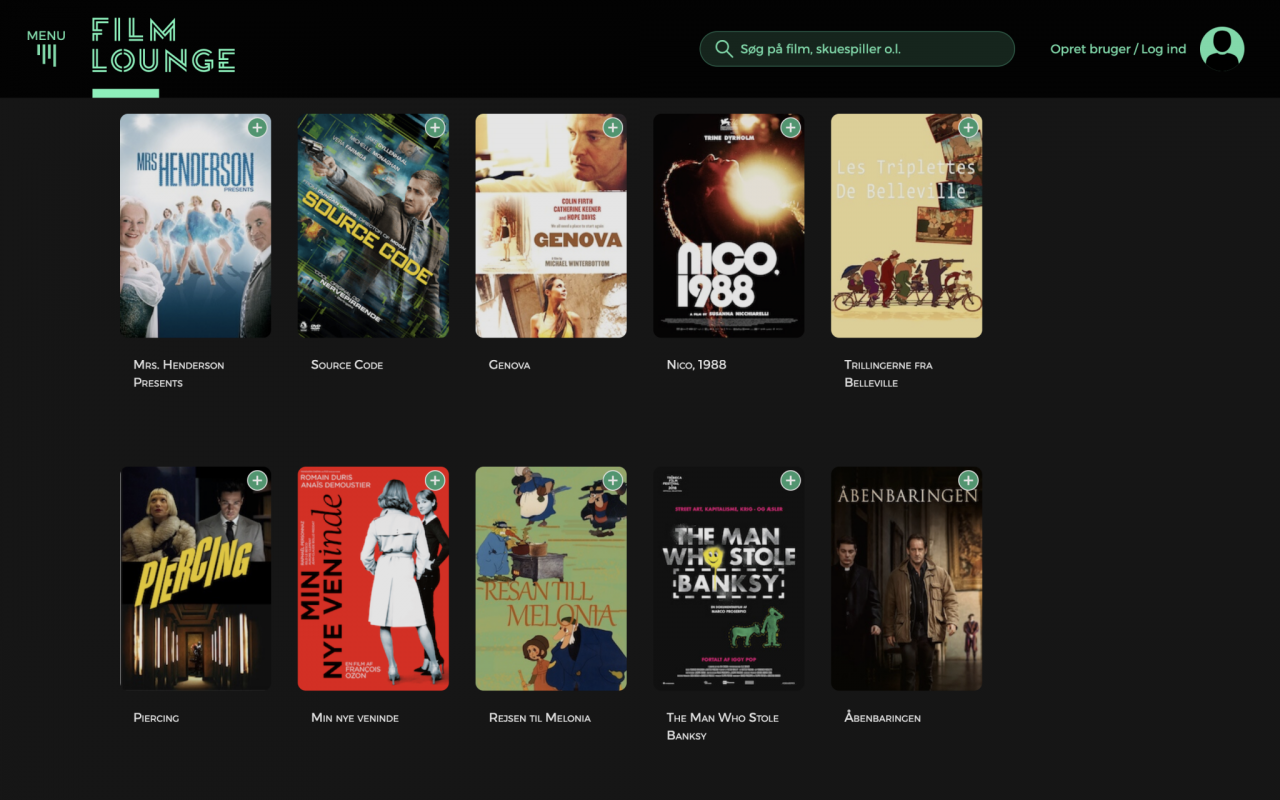
Task: Open the Piercing movie poster
Action: (196, 579)
